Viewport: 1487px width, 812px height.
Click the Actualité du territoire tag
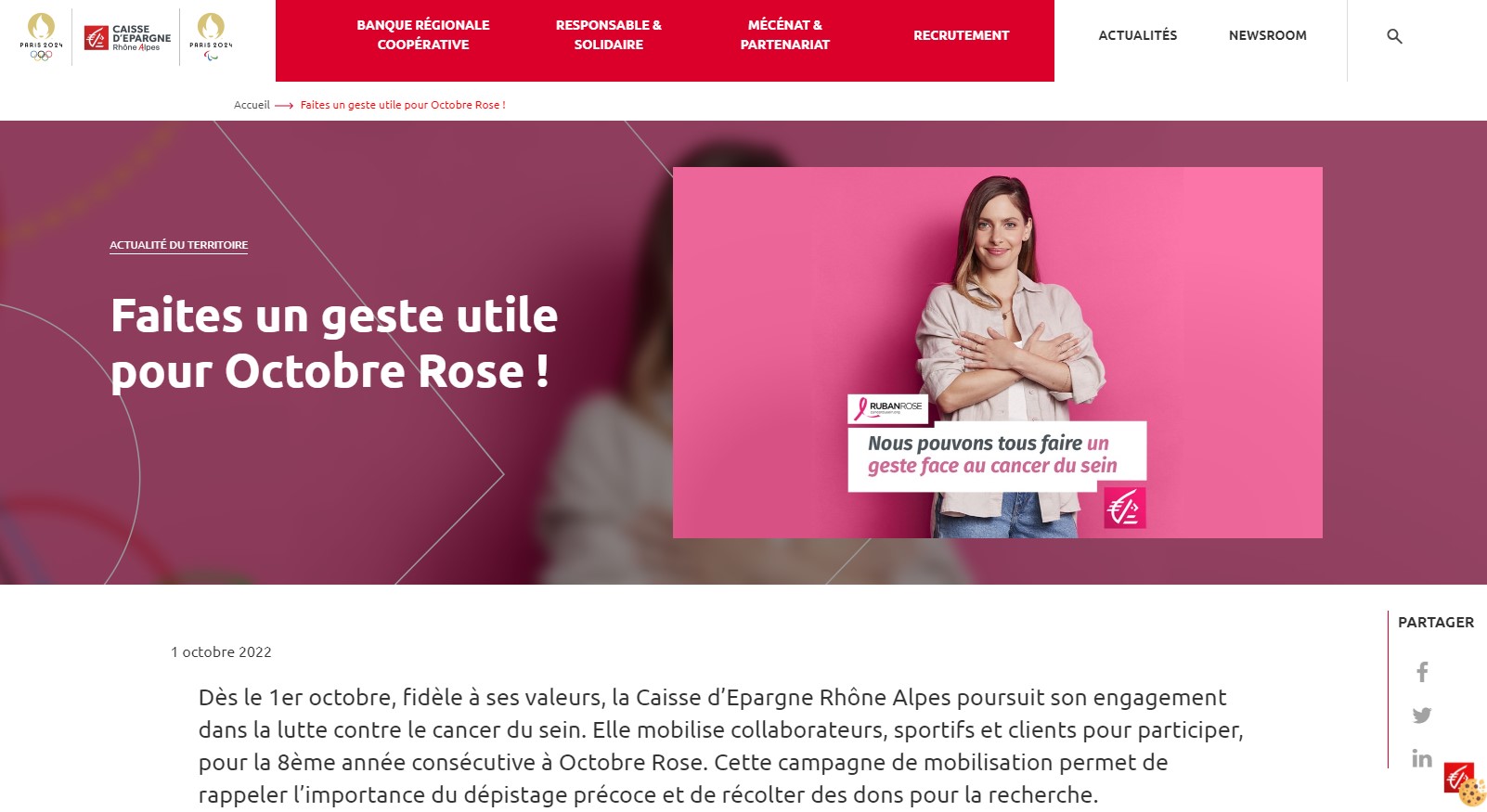(179, 245)
